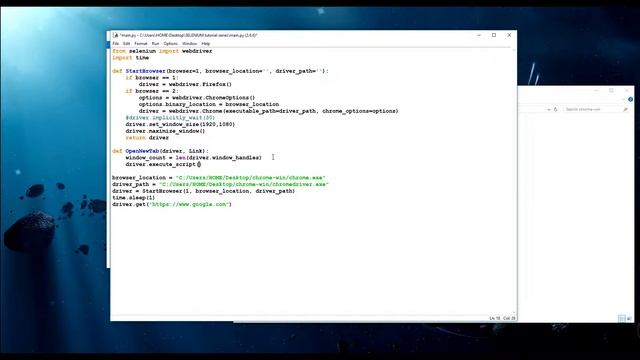
Task: Click the IDLE editor vertical scrollbar
Action: click(x=514, y=182)
